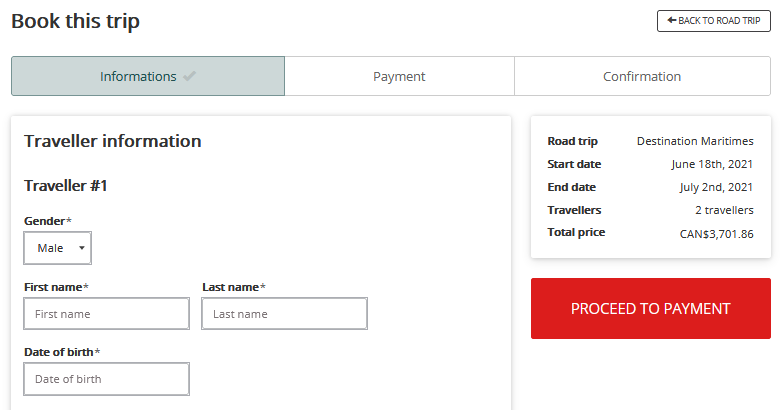
Task: Open the Gender dropdown showing Male
Action: 58,248
